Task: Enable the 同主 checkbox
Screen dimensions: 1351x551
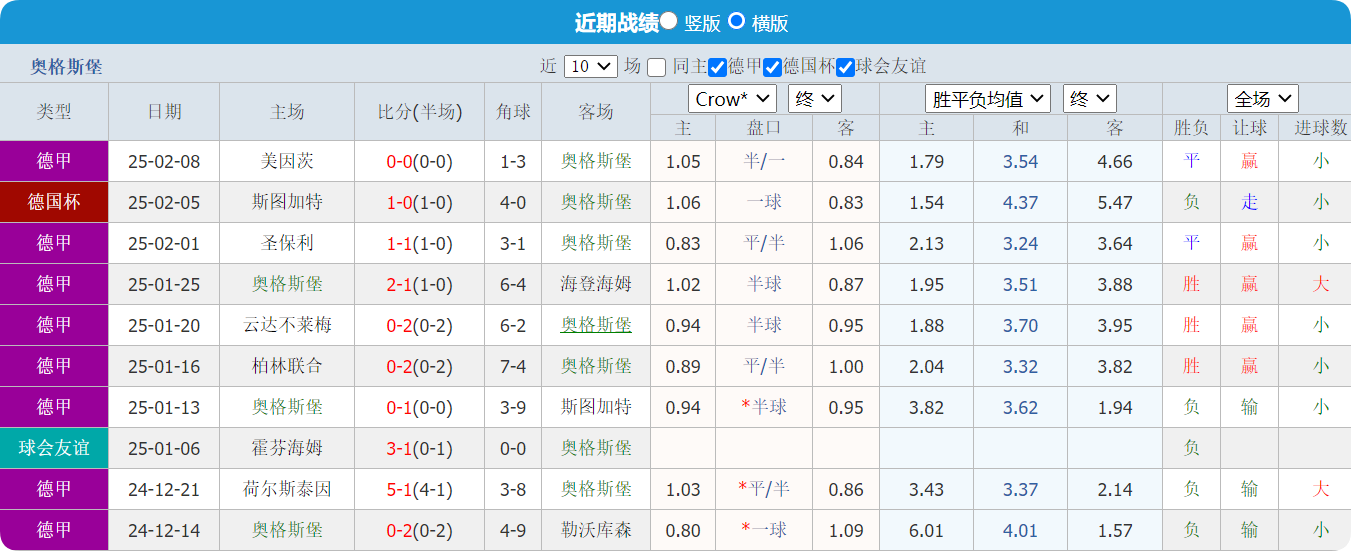Action: point(656,67)
